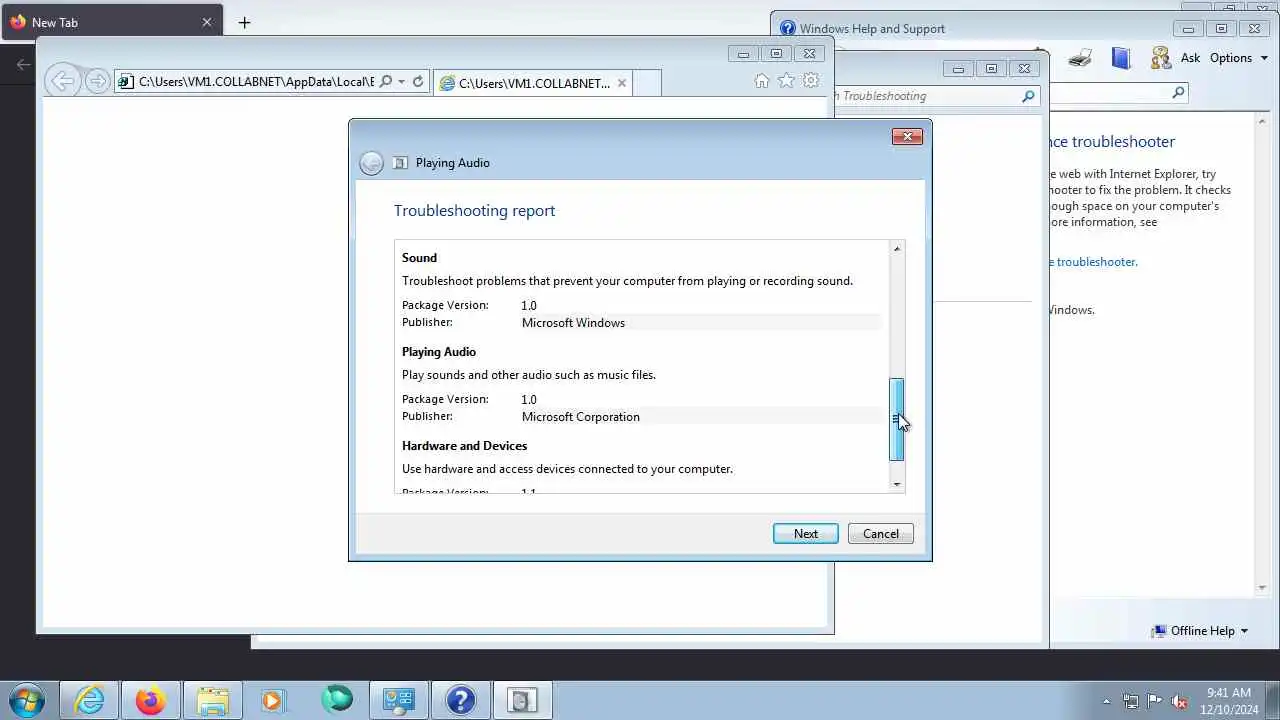Minimize the Internet Explorer window
This screenshot has width=1280, height=720.
(743, 54)
